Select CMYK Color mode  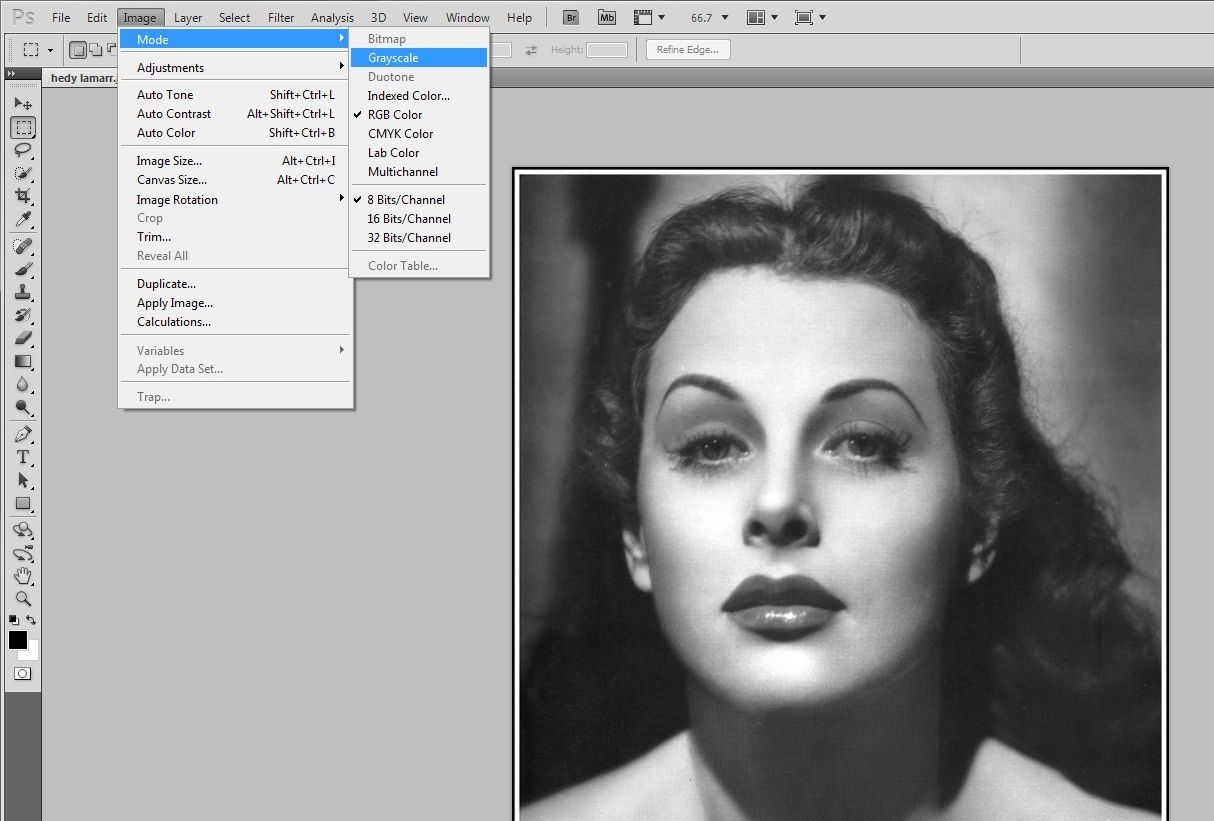[400, 134]
